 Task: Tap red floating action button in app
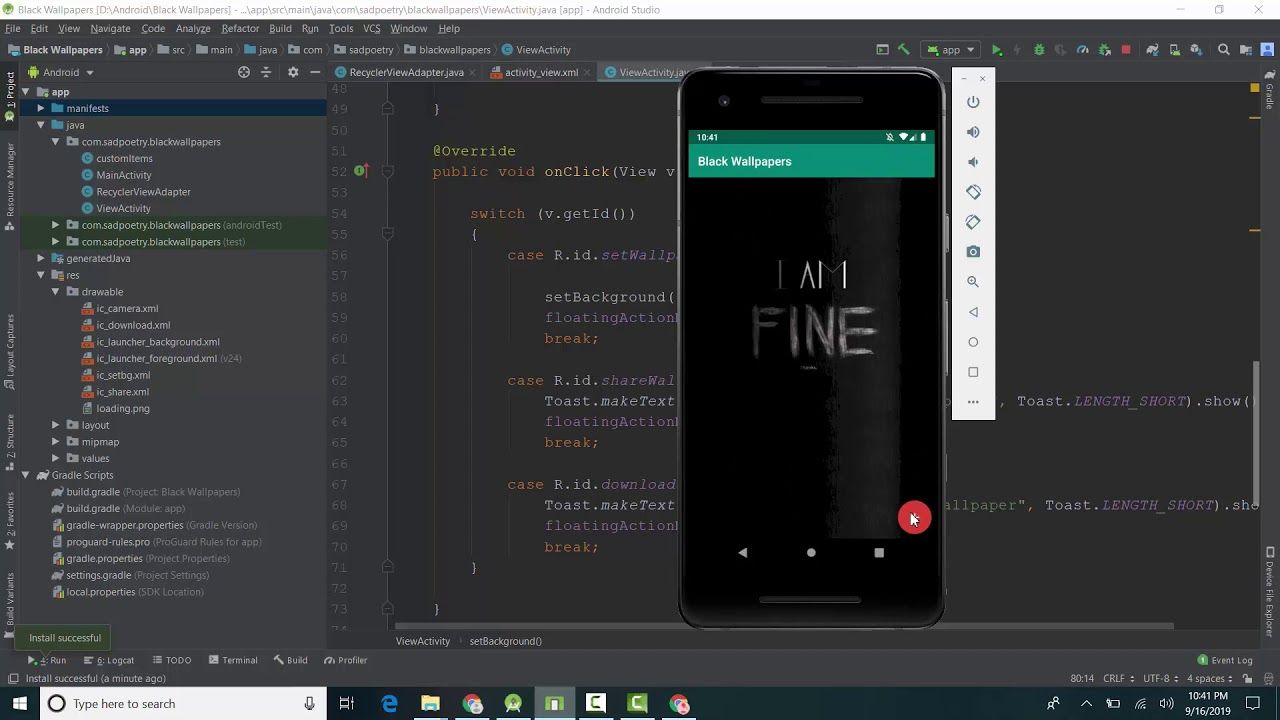[x=914, y=517]
